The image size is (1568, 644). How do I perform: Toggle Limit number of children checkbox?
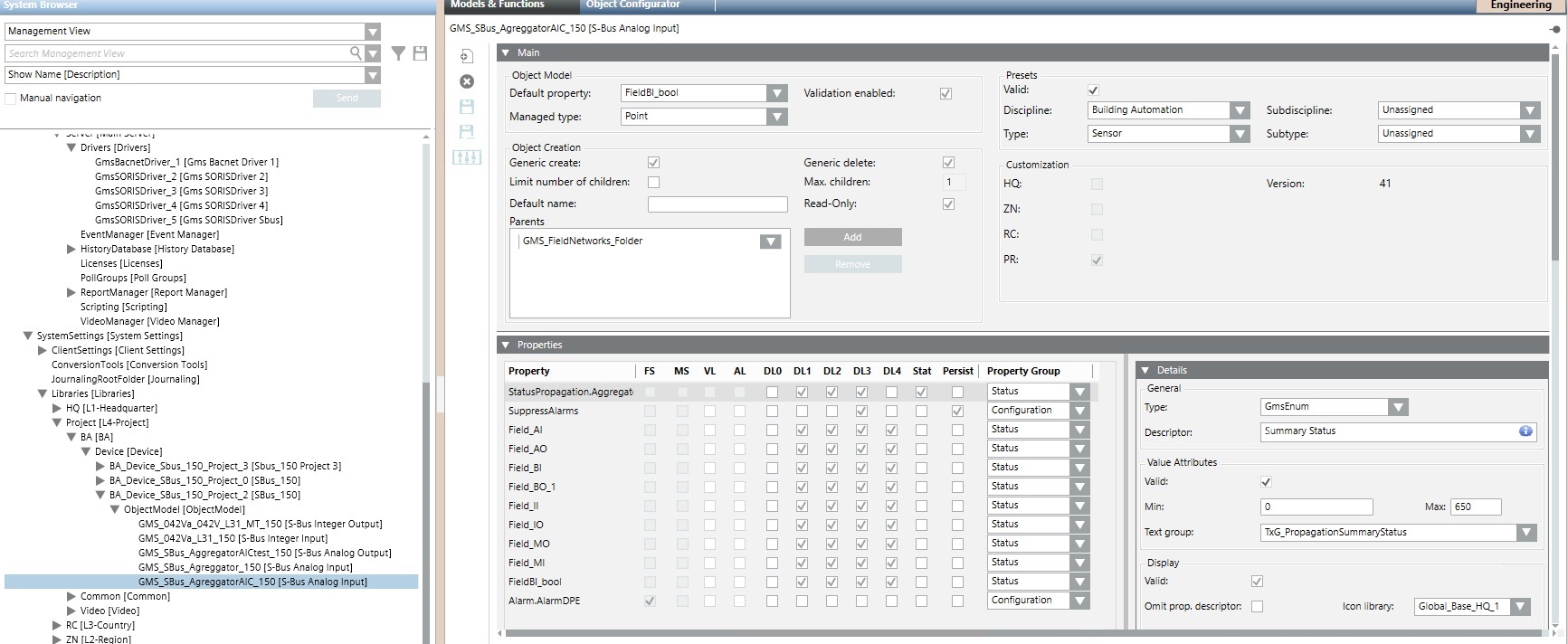pos(653,182)
